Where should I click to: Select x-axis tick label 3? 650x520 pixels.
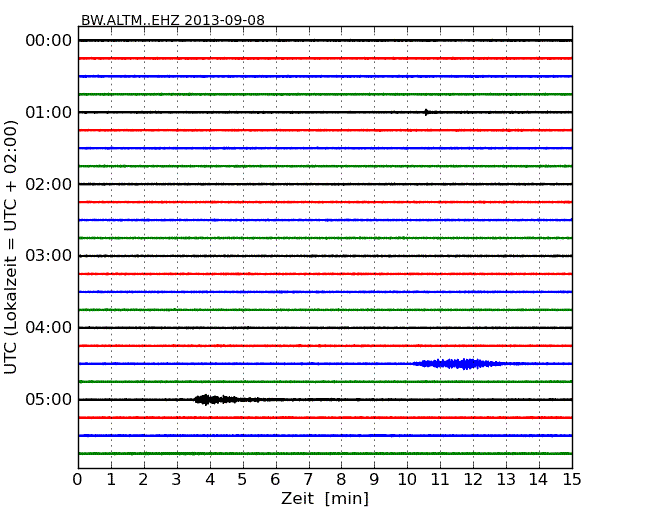pyautogui.click(x=177, y=480)
